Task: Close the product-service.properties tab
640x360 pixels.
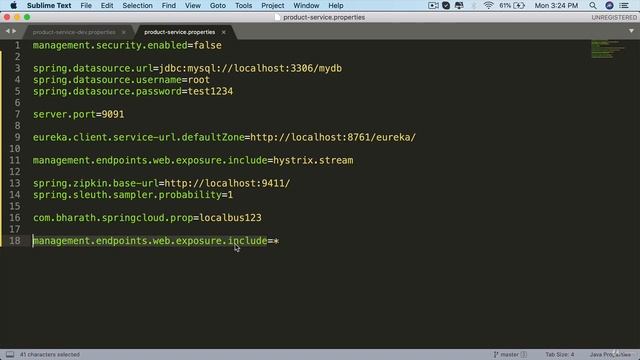Action: click(223, 32)
